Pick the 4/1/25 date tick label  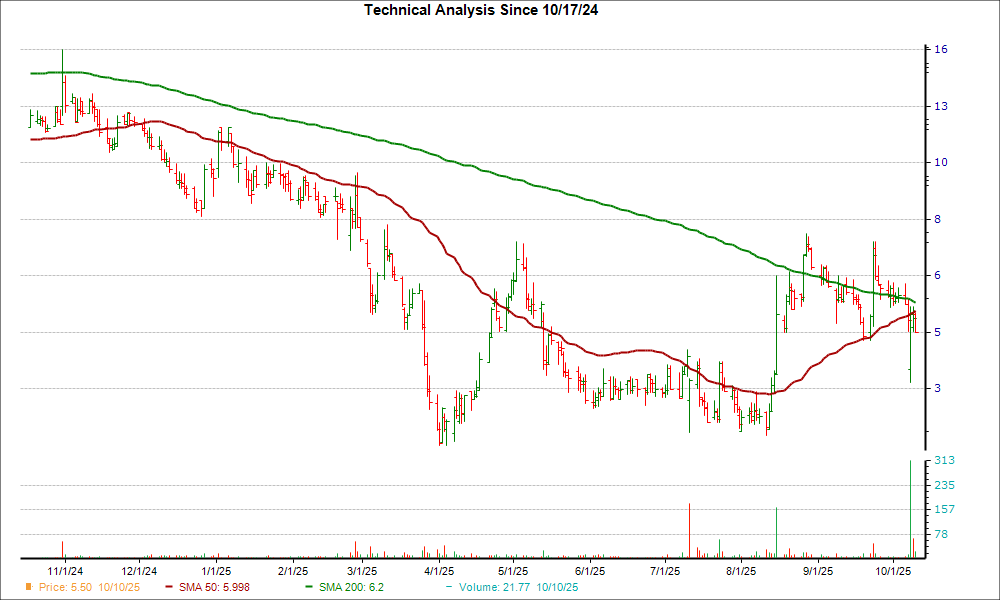pyautogui.click(x=439, y=571)
